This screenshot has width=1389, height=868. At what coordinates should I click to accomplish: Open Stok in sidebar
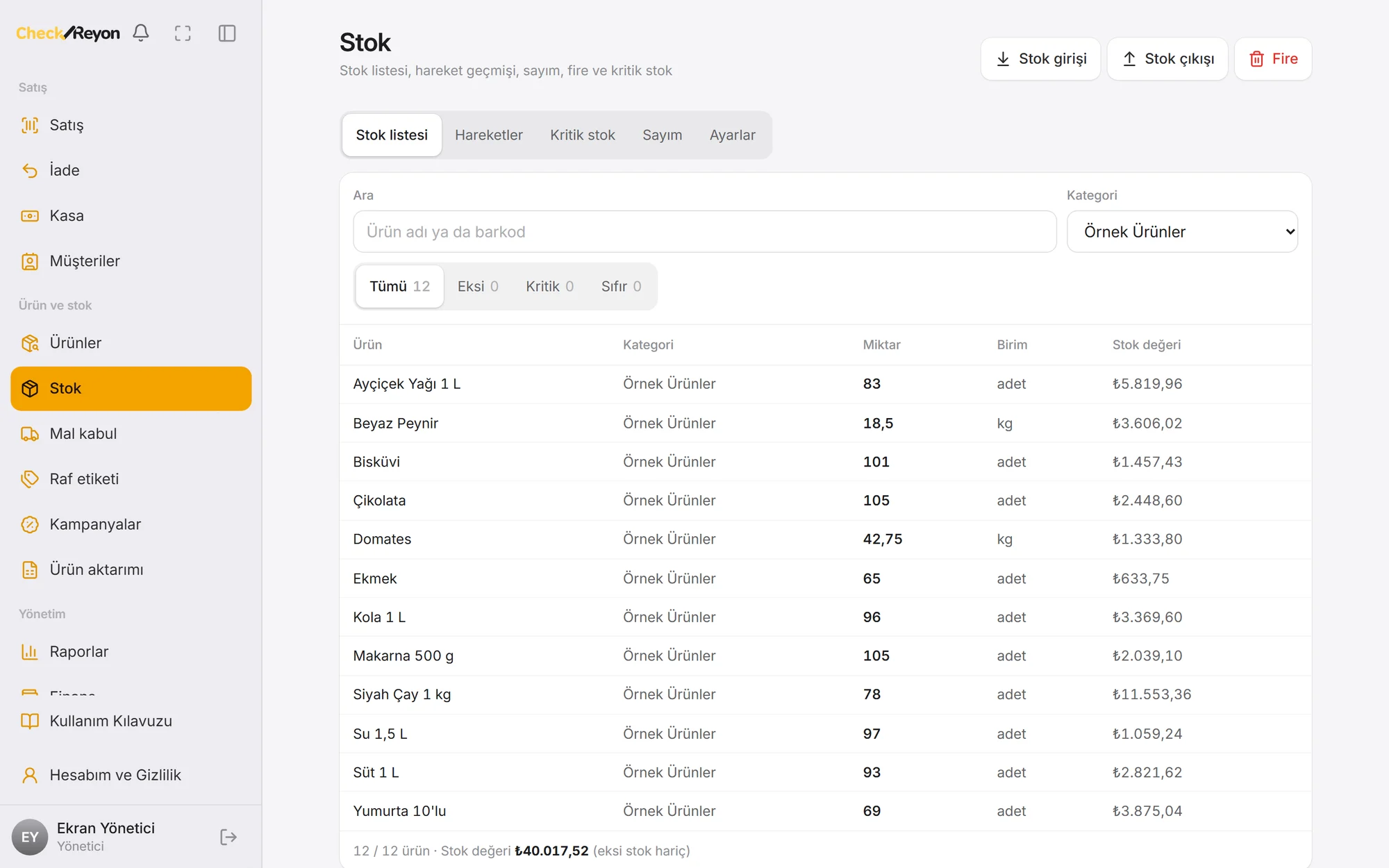pyautogui.click(x=131, y=389)
